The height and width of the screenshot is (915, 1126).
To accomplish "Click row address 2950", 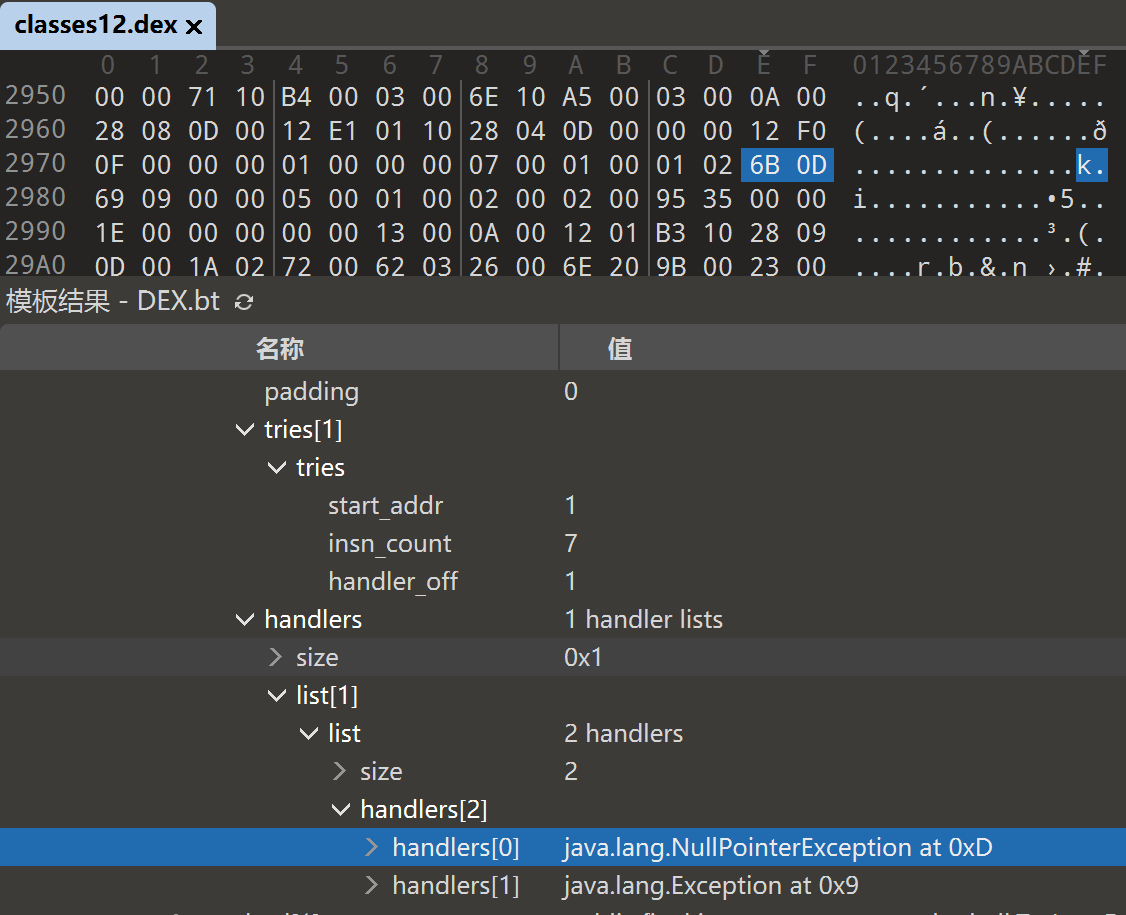I will coord(35,96).
